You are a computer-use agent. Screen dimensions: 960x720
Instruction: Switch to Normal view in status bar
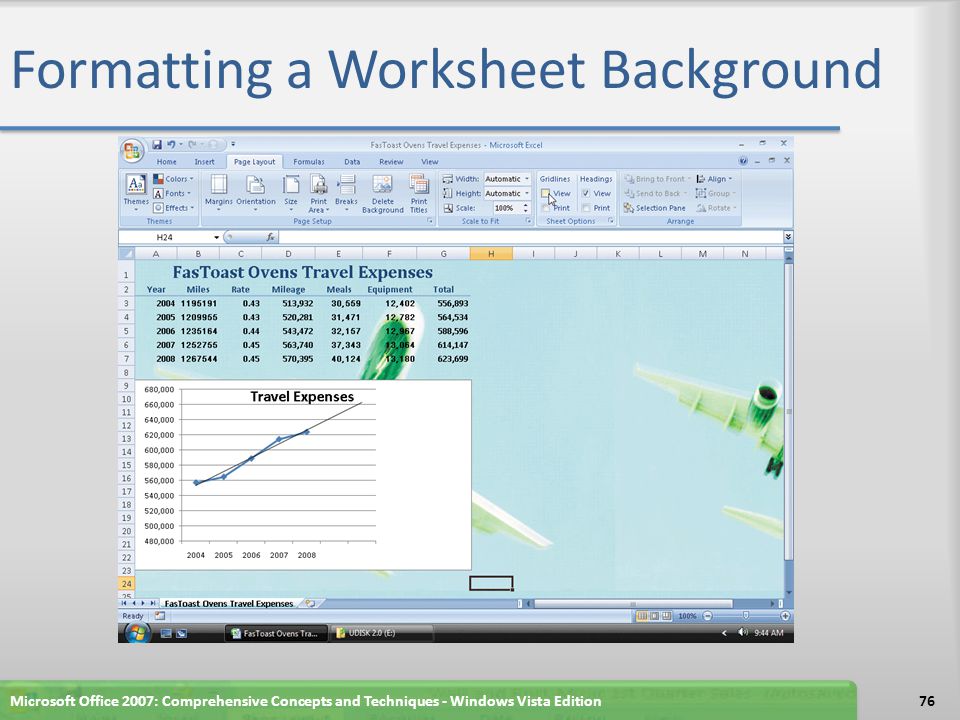pos(642,616)
